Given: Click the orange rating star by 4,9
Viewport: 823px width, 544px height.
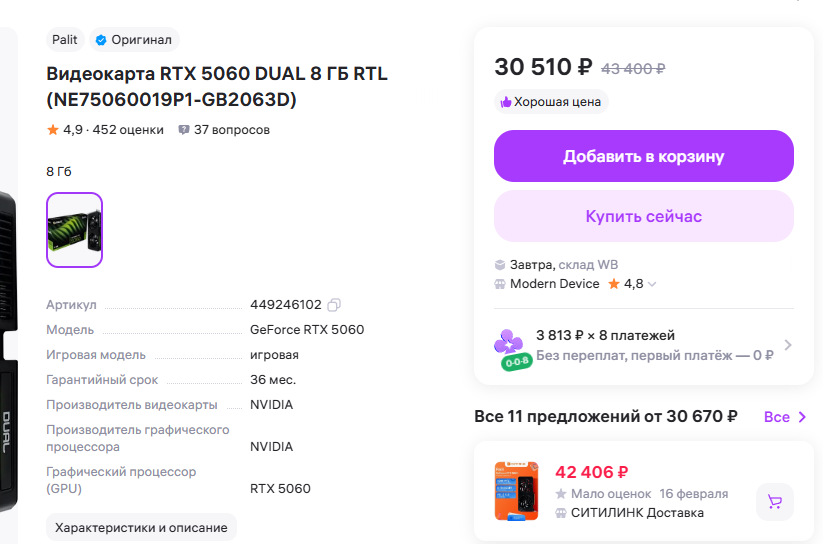Looking at the screenshot, I should pyautogui.click(x=53, y=130).
